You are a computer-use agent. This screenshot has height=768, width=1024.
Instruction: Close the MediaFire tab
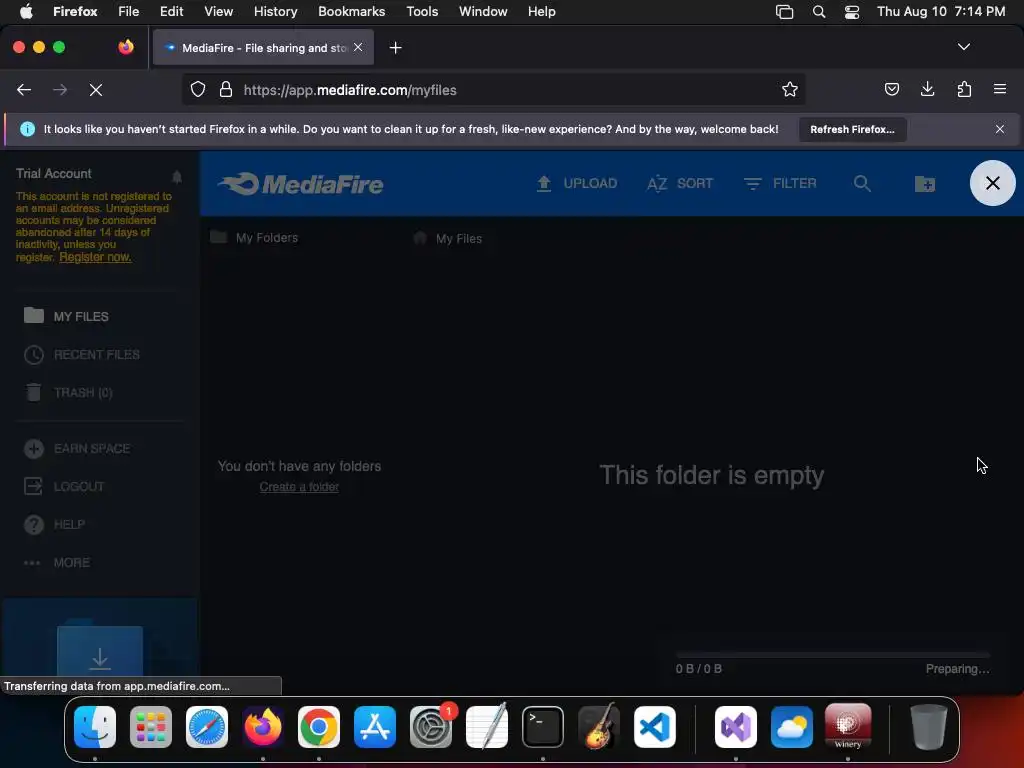tap(358, 48)
